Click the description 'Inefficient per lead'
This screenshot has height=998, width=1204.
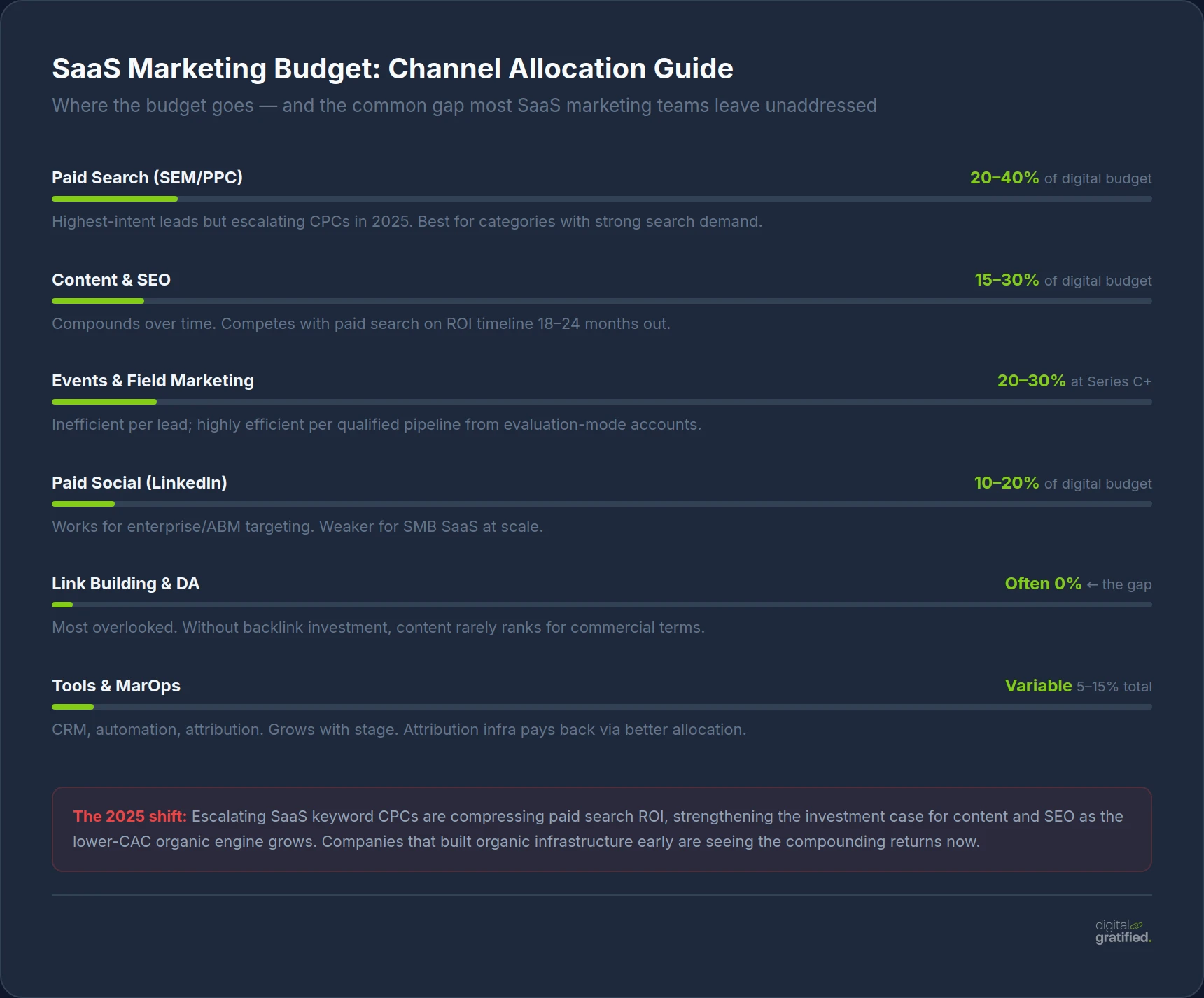[x=377, y=424]
